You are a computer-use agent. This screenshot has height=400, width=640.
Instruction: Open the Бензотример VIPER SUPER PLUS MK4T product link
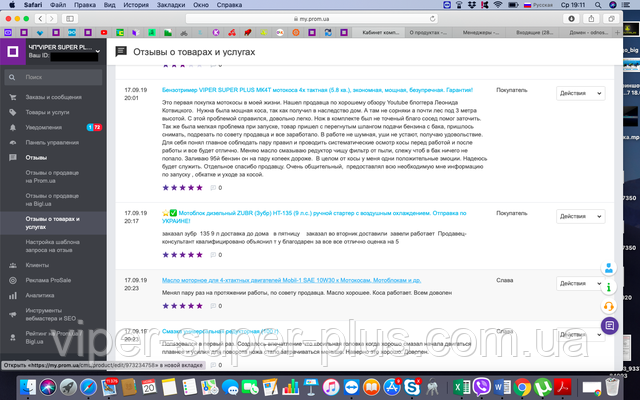[317, 90]
